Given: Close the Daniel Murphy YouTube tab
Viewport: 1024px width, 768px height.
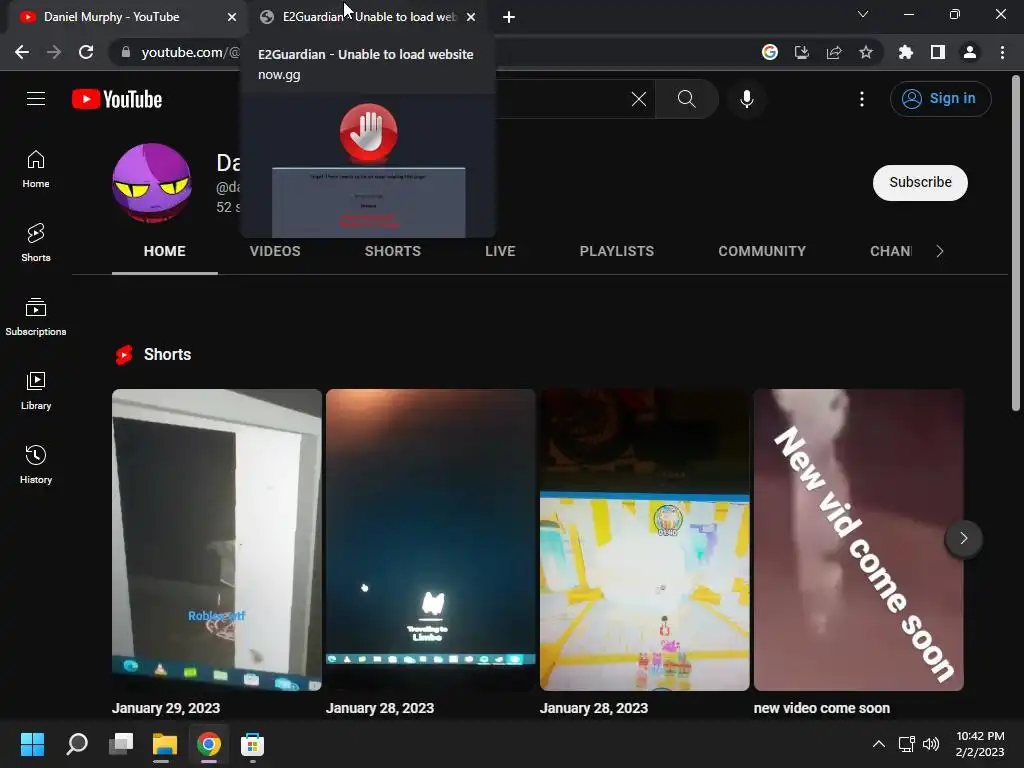Looking at the screenshot, I should point(232,17).
